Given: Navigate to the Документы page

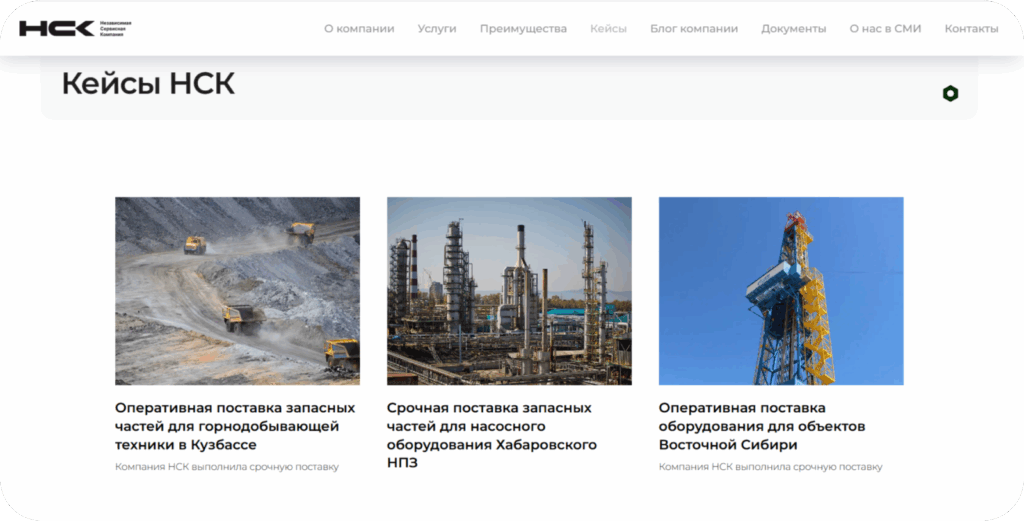Looking at the screenshot, I should [793, 29].
